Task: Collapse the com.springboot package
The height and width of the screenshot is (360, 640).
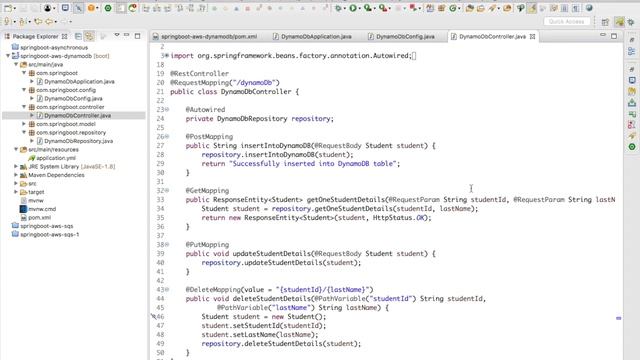Action: click(x=24, y=73)
